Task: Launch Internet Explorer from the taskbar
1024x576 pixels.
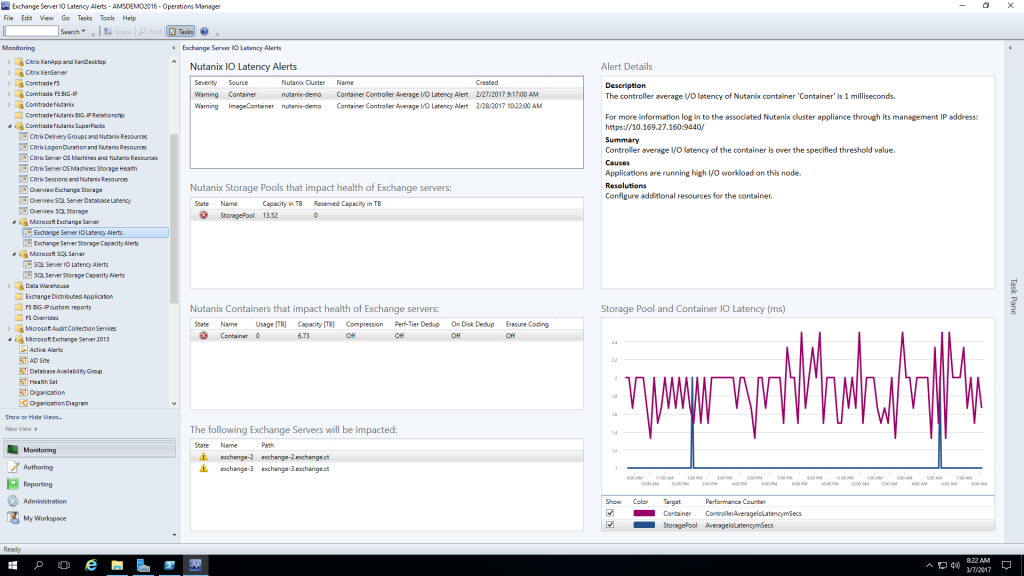Action: click(x=91, y=565)
